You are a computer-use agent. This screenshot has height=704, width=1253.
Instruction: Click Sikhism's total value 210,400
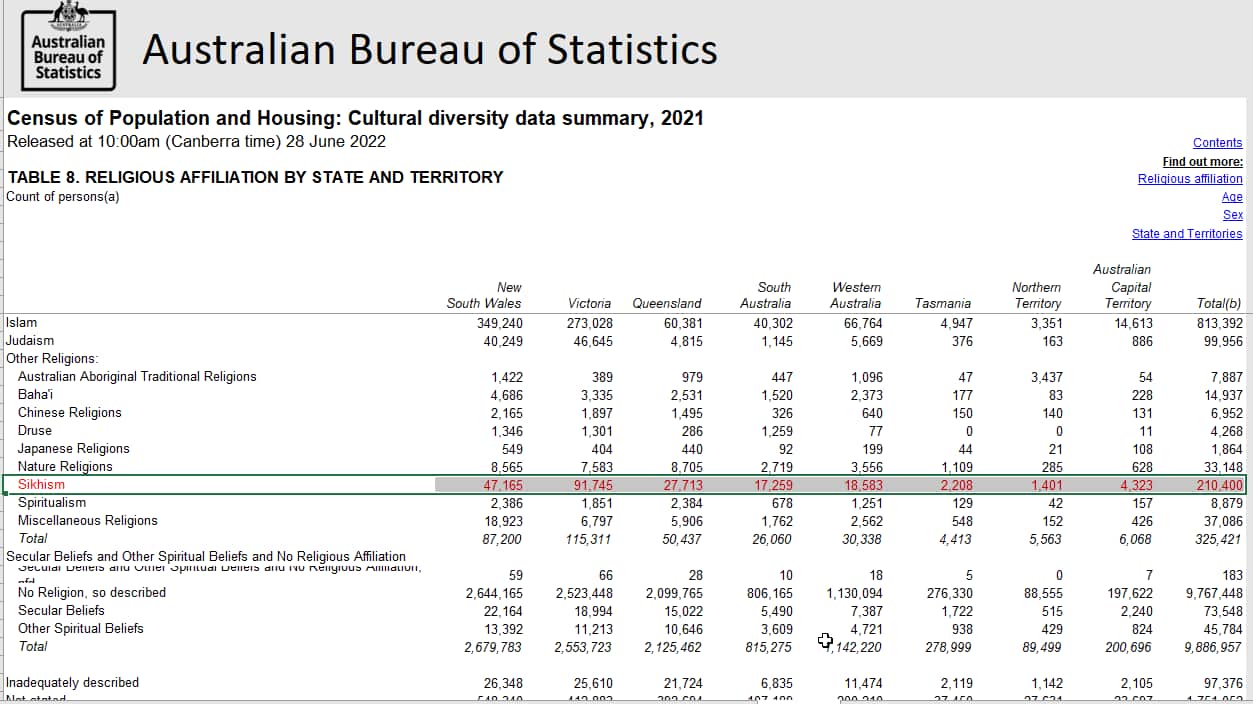pyautogui.click(x=1218, y=484)
